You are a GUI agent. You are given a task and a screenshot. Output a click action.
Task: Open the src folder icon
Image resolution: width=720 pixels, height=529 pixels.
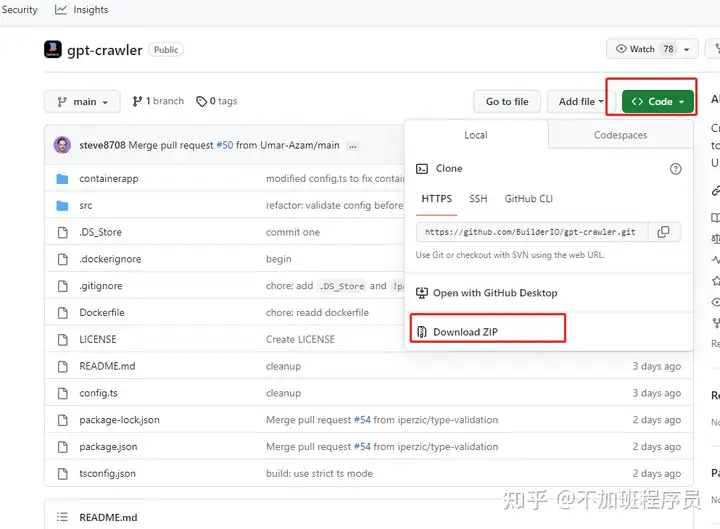[x=62, y=205]
